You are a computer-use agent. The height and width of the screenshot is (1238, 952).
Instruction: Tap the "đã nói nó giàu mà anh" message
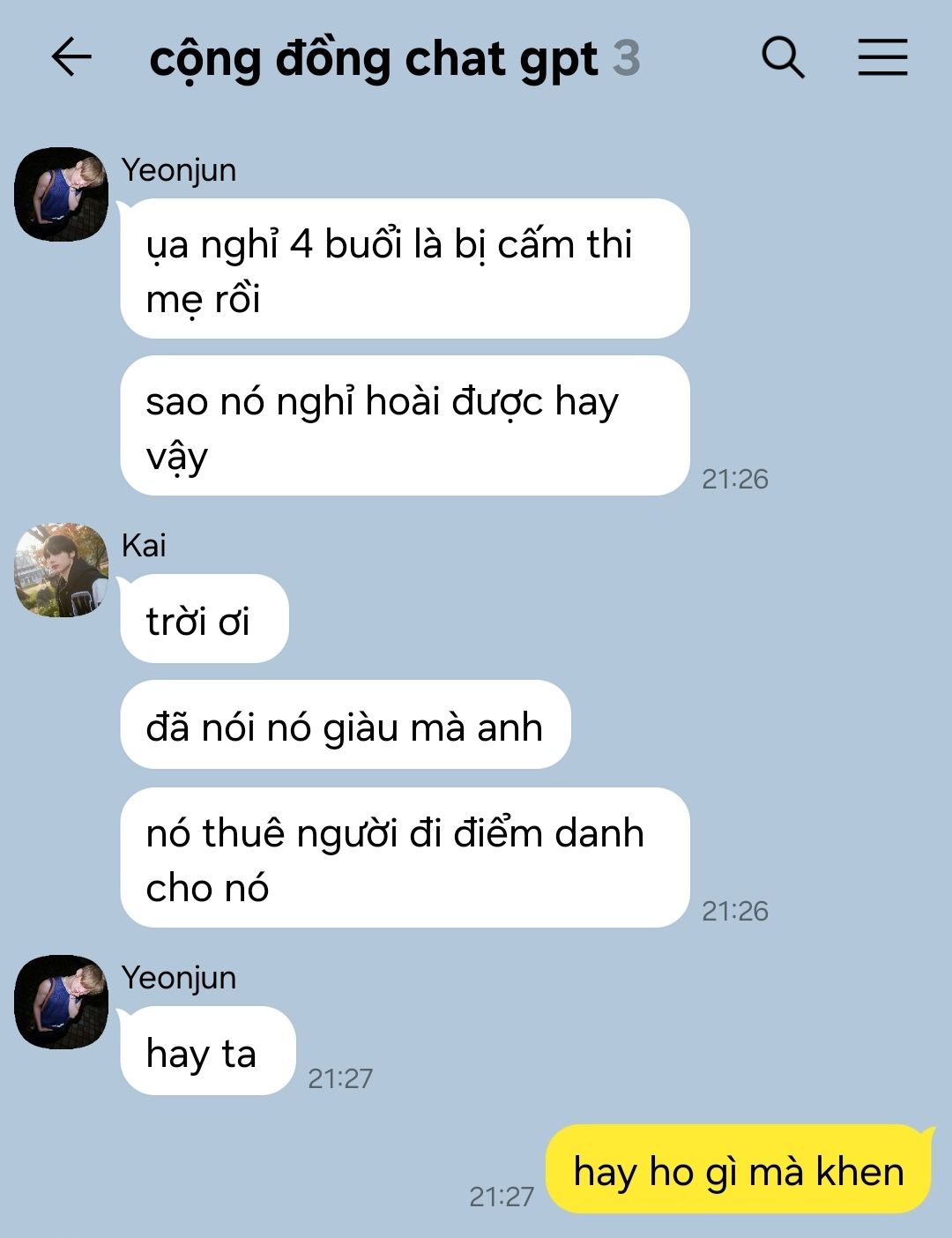point(346,725)
